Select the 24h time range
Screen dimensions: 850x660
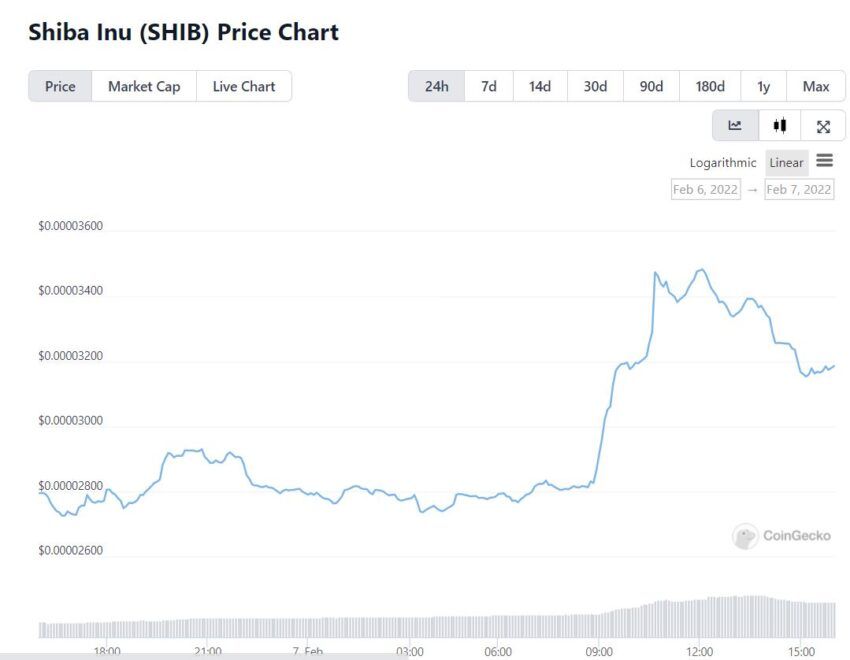tap(436, 86)
